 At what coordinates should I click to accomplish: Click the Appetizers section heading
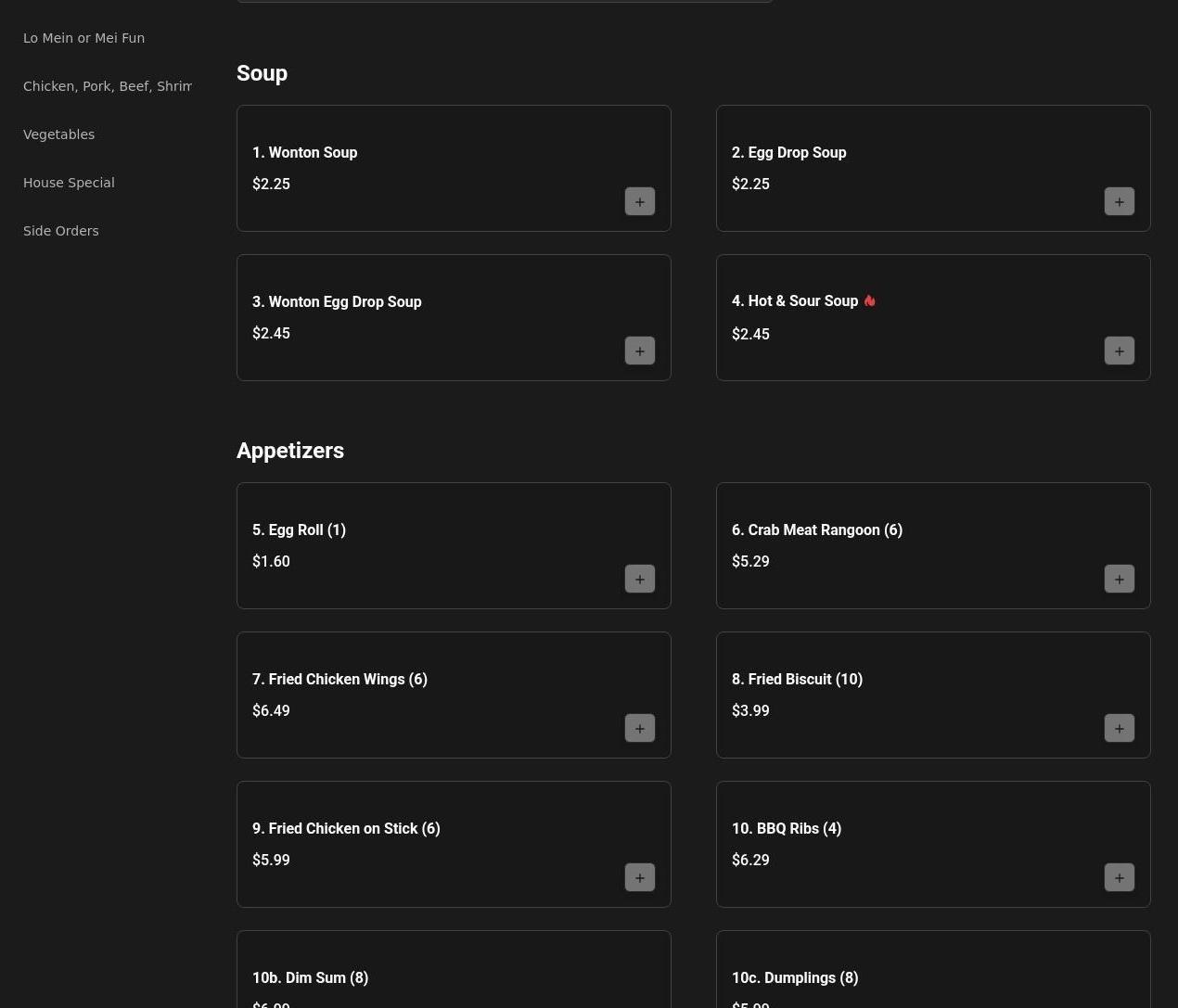coord(290,451)
